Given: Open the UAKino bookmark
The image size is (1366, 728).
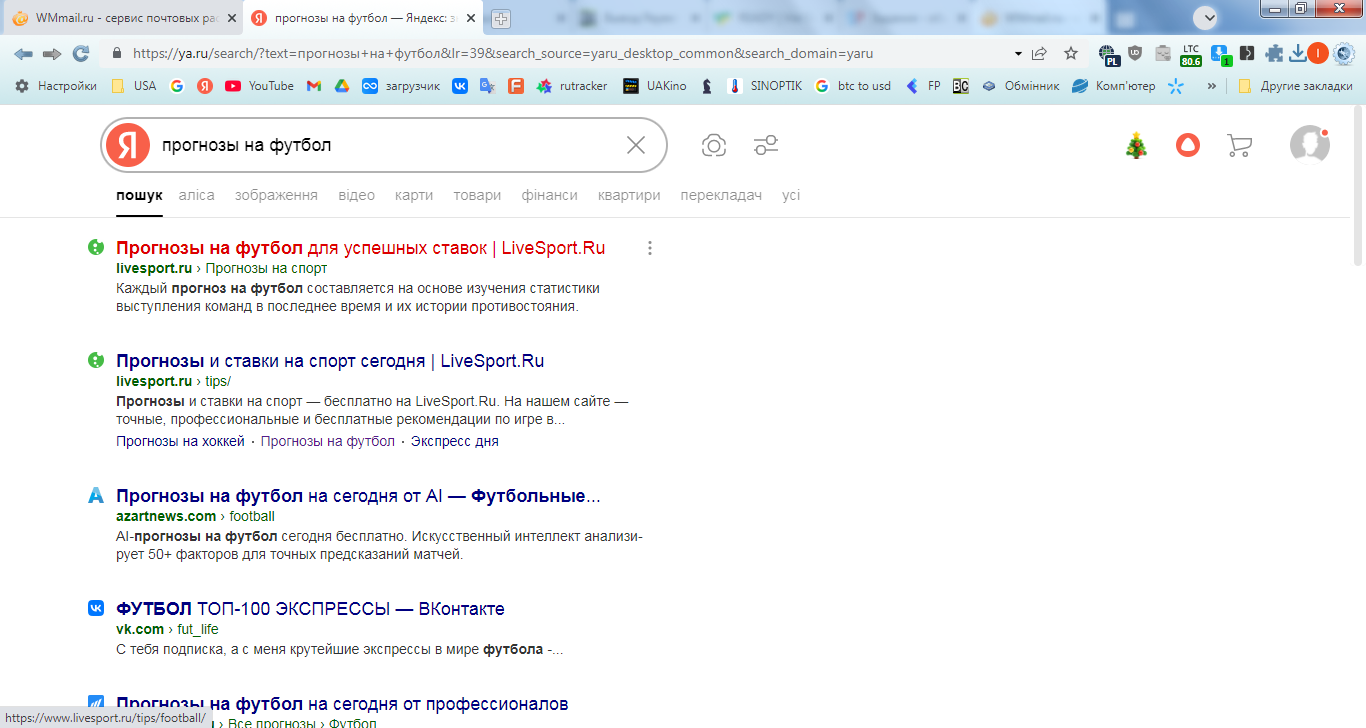Looking at the screenshot, I should pos(654,86).
